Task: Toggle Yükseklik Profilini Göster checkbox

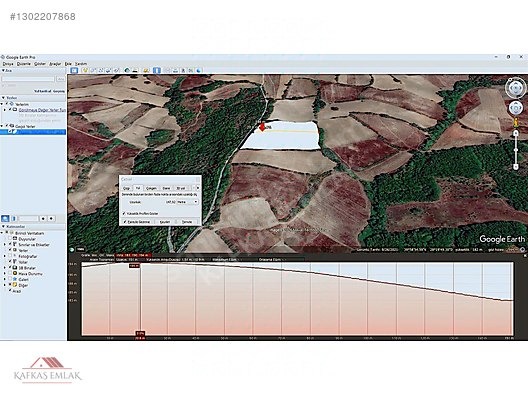Action: (x=124, y=213)
